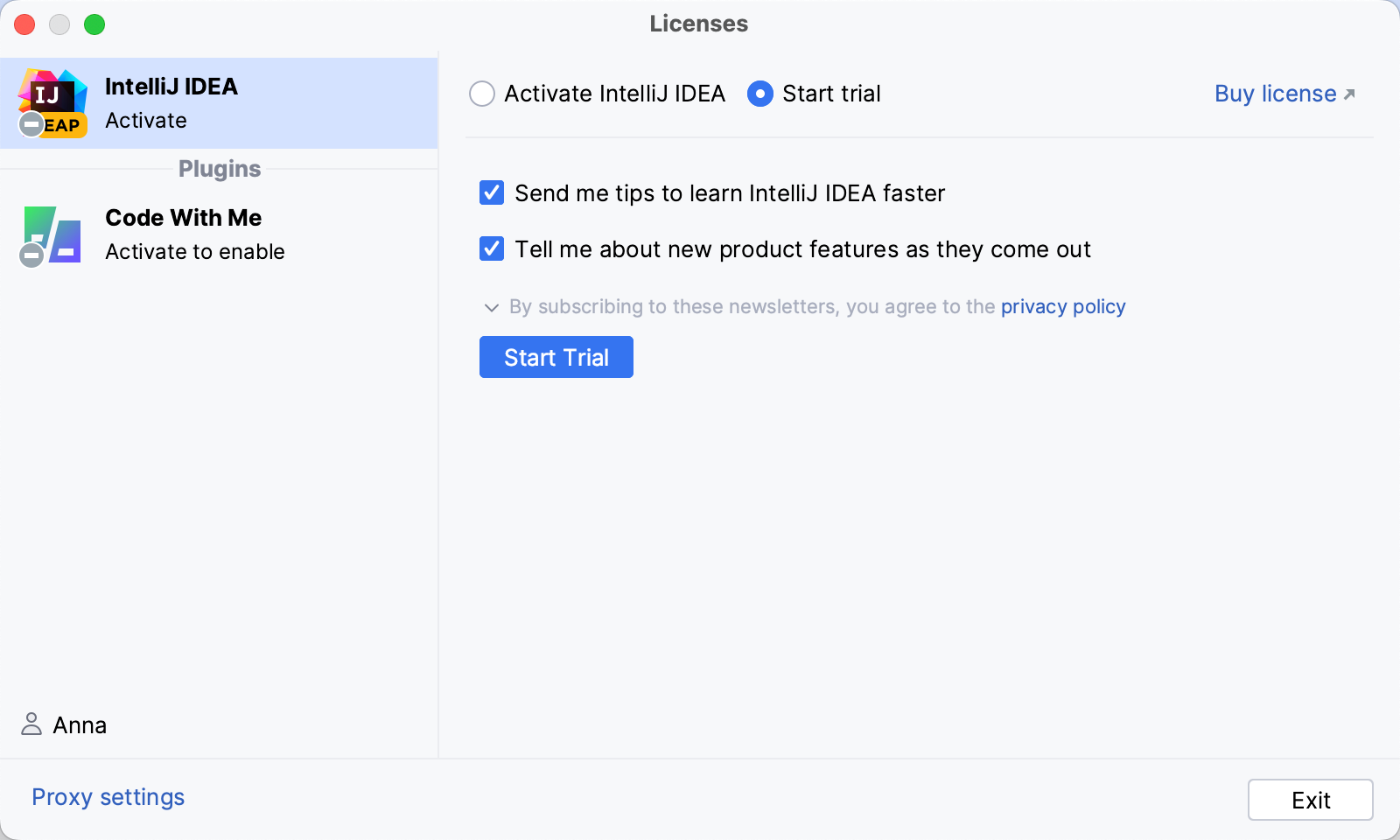This screenshot has width=1400, height=840.
Task: Click the IntelliJ IDEA EAP product icon
Action: tap(52, 103)
